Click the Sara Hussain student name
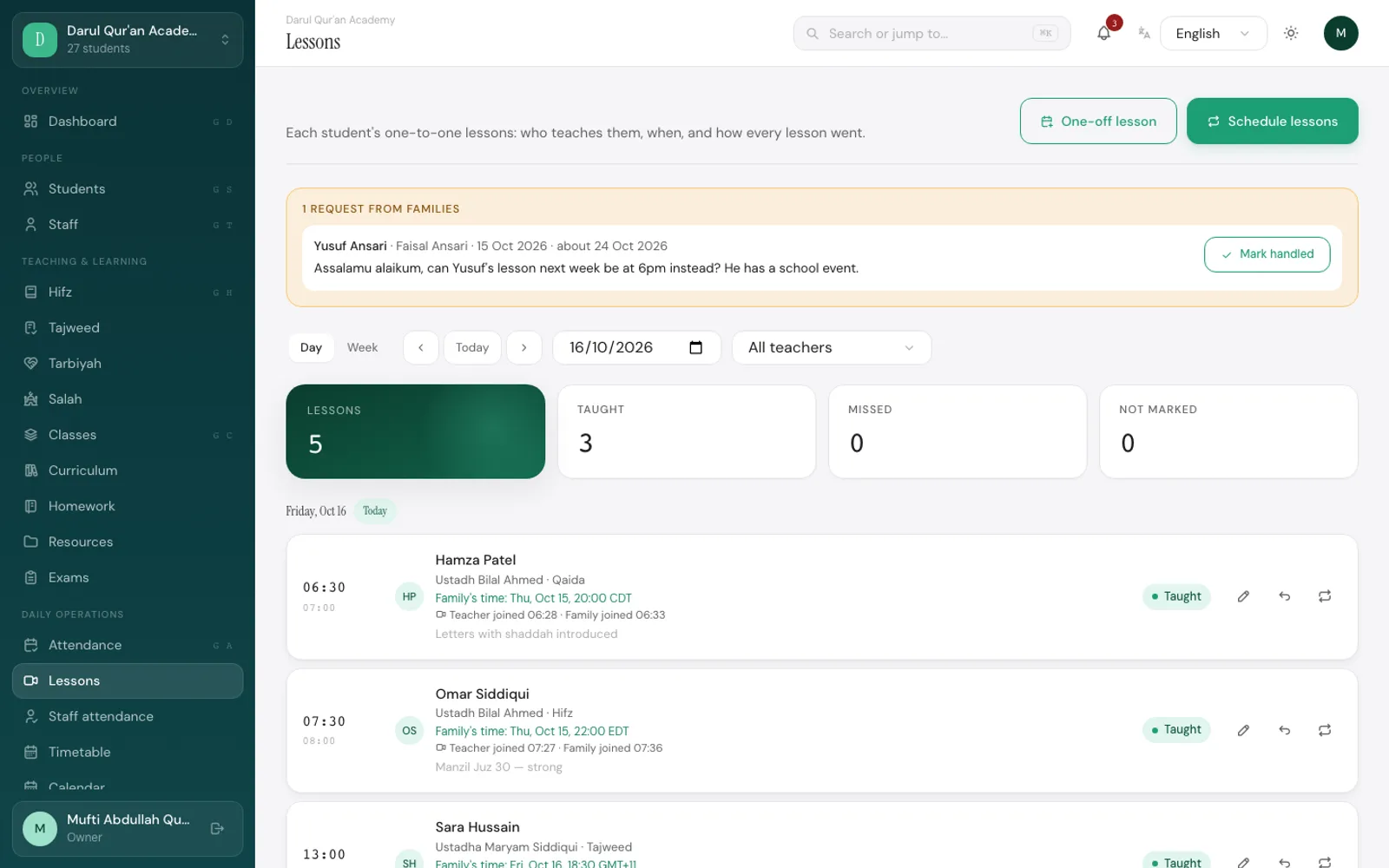The height and width of the screenshot is (868, 1389). (477, 827)
